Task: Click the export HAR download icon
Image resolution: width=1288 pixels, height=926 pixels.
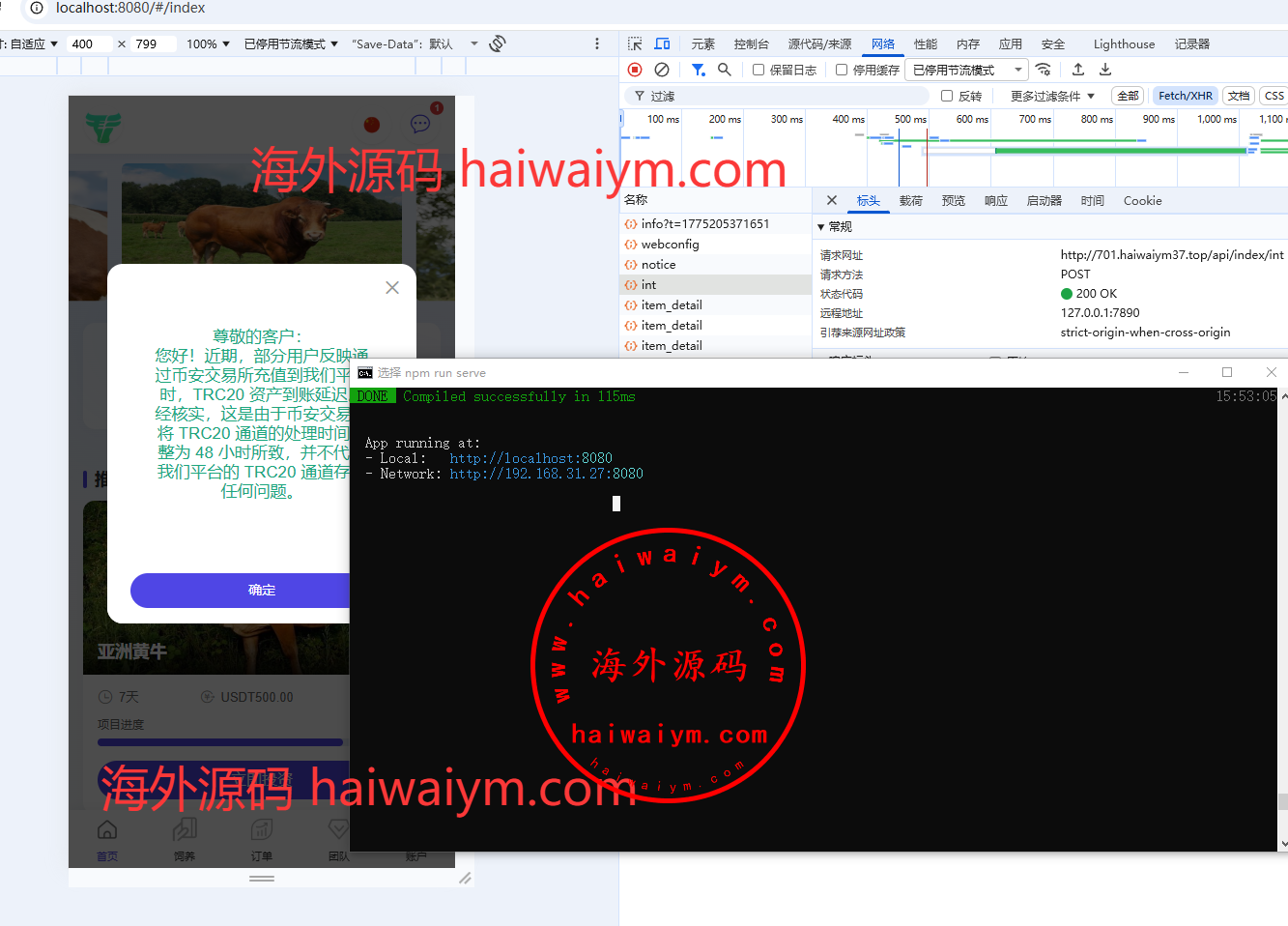Action: (x=1105, y=70)
